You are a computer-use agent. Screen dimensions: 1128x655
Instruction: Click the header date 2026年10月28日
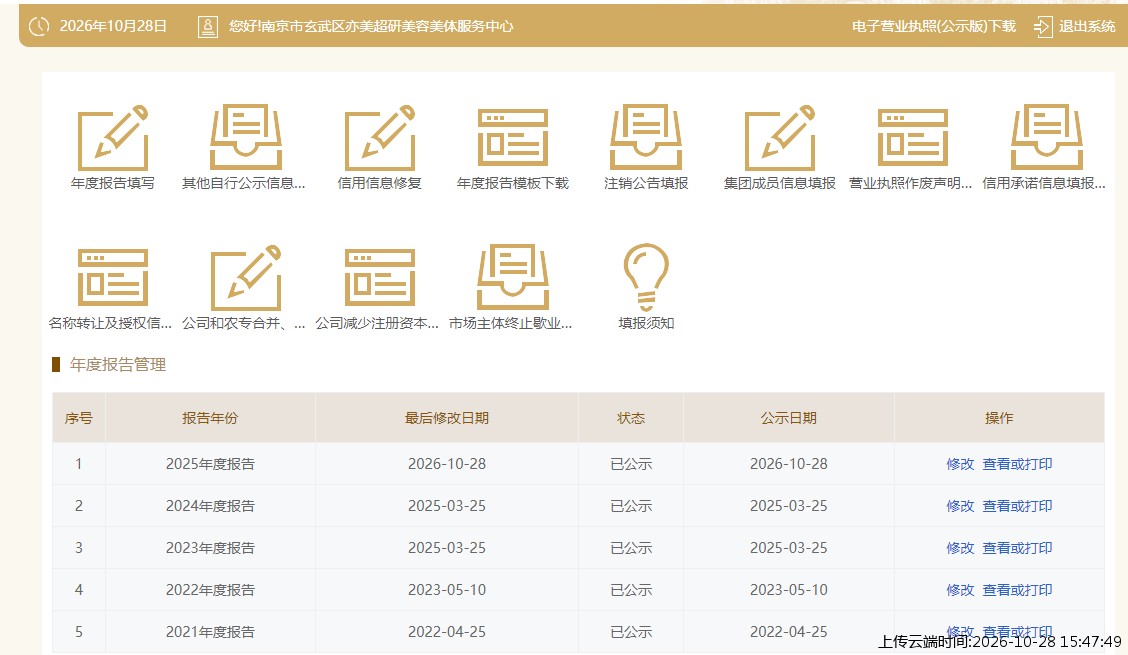point(113,26)
